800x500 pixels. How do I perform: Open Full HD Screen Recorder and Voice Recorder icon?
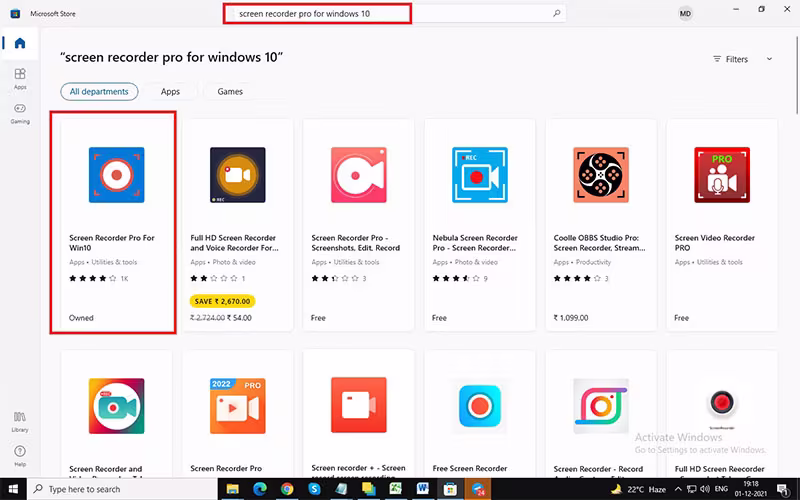tap(238, 175)
